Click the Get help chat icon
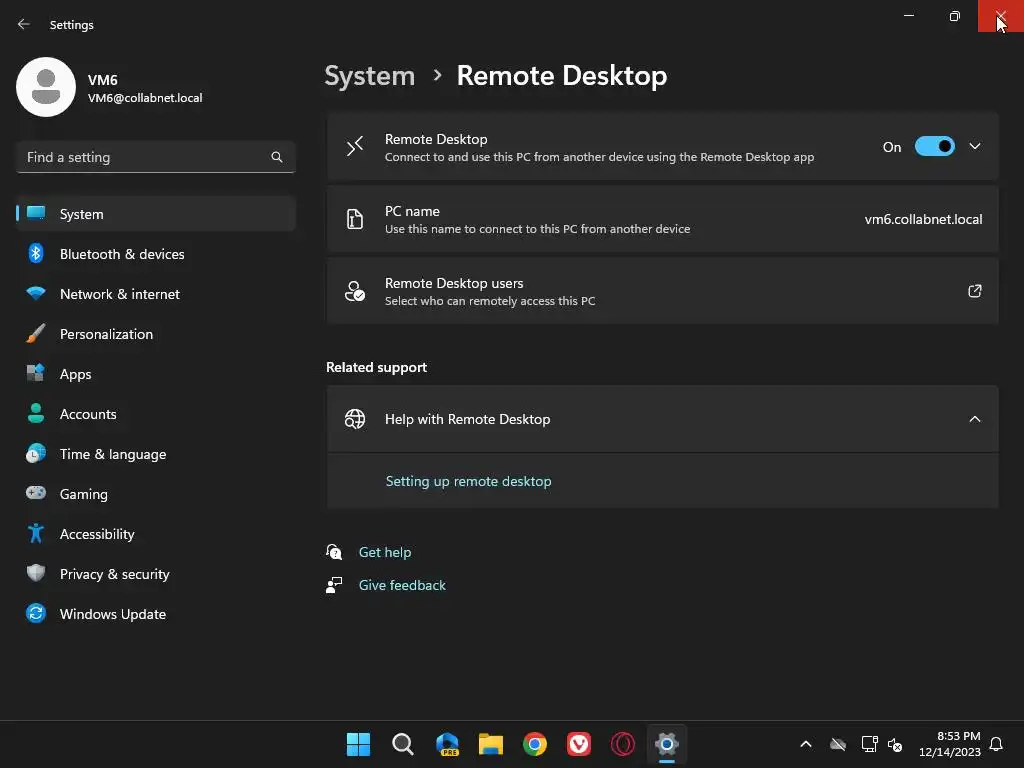 coord(334,552)
